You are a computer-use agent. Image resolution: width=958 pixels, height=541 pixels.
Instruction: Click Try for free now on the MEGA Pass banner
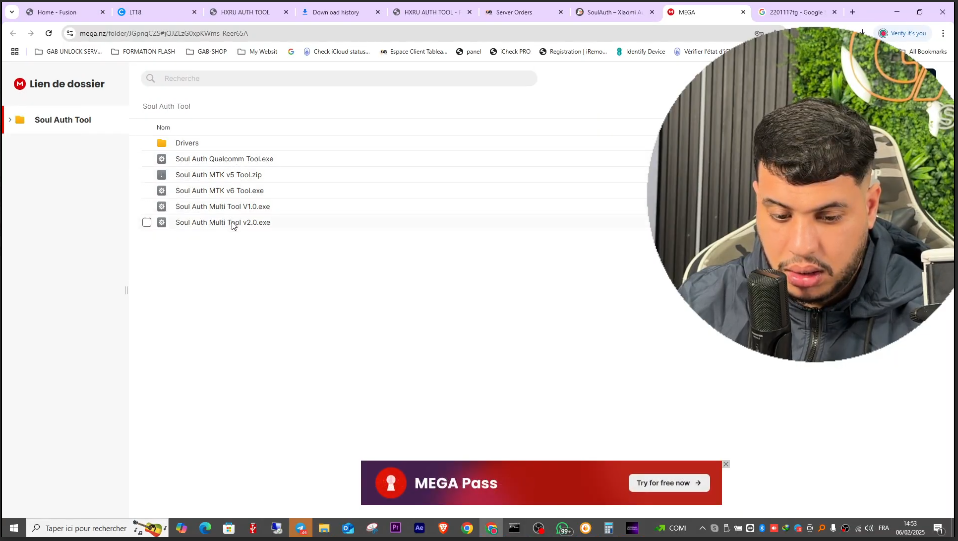coord(669,483)
